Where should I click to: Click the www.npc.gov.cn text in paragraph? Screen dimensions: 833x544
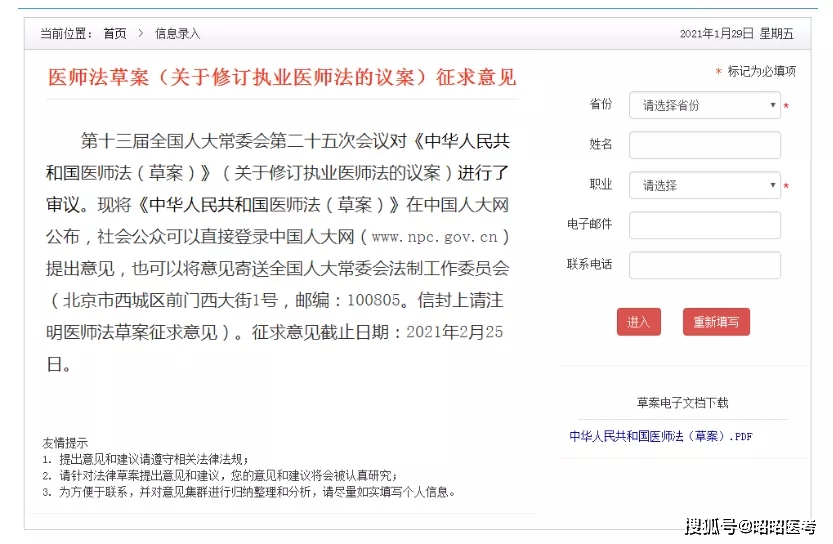(435, 237)
